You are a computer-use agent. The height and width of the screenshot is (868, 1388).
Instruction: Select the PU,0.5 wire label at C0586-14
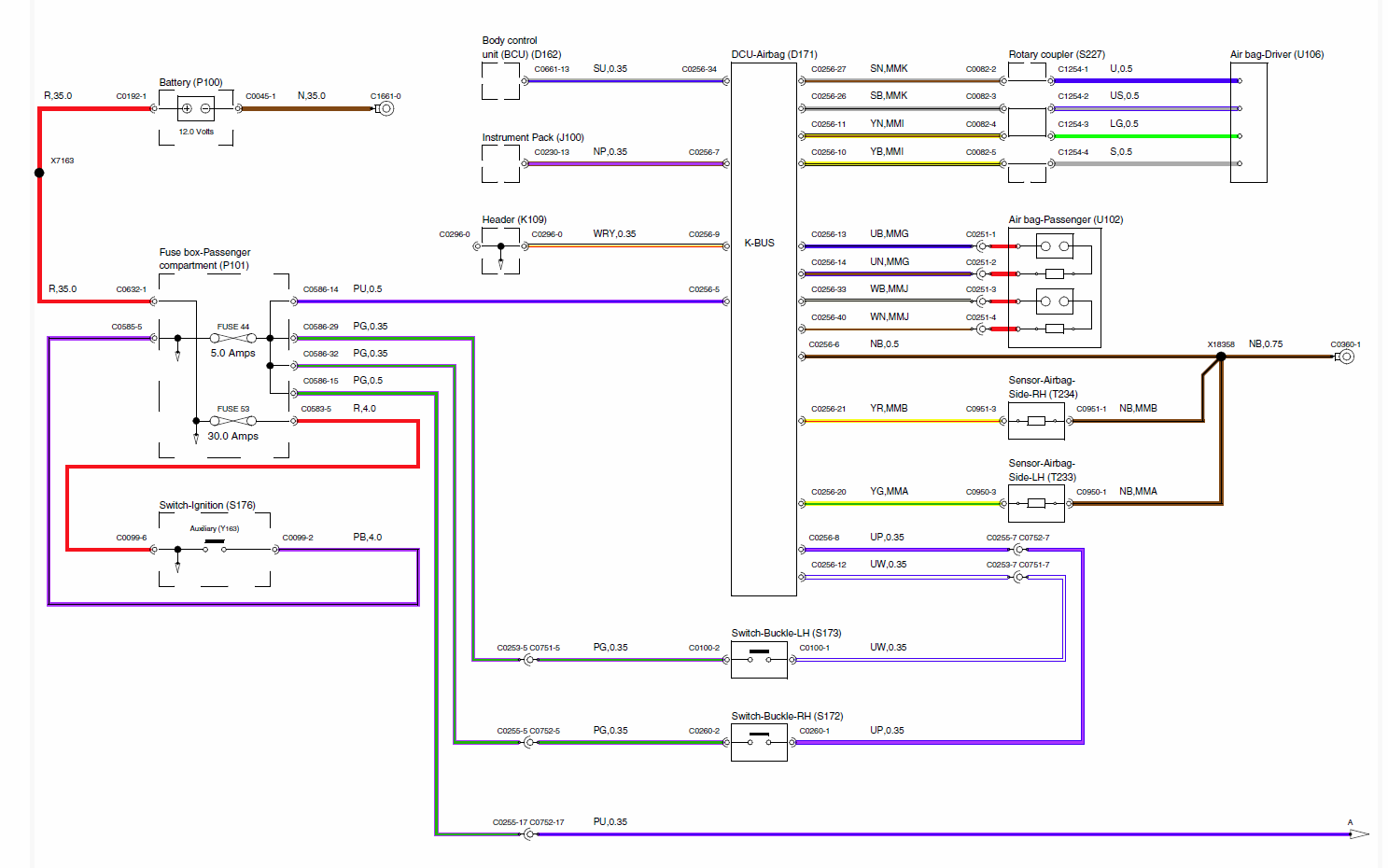pos(368,288)
